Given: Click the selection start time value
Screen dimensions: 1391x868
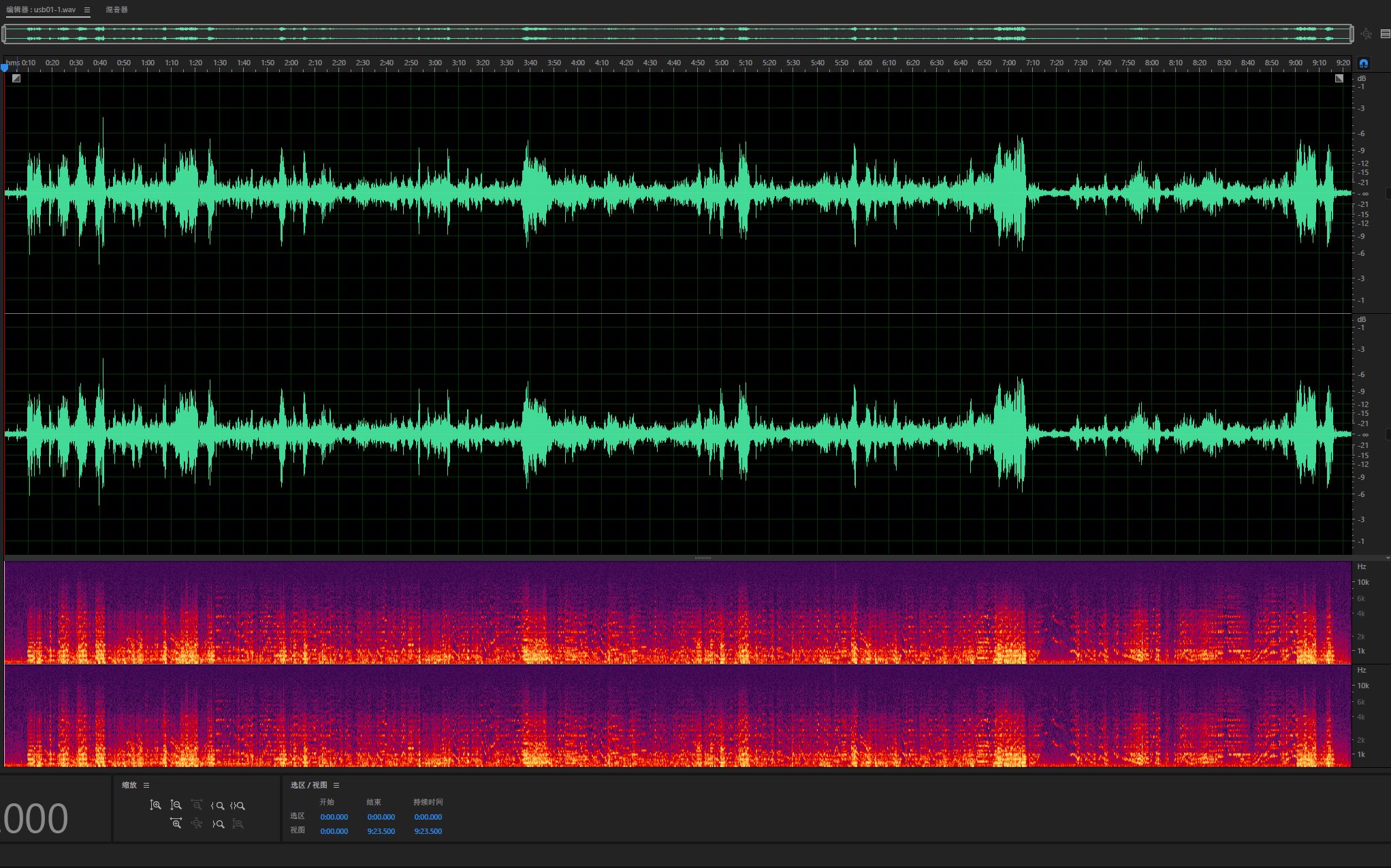Looking at the screenshot, I should pyautogui.click(x=334, y=817).
